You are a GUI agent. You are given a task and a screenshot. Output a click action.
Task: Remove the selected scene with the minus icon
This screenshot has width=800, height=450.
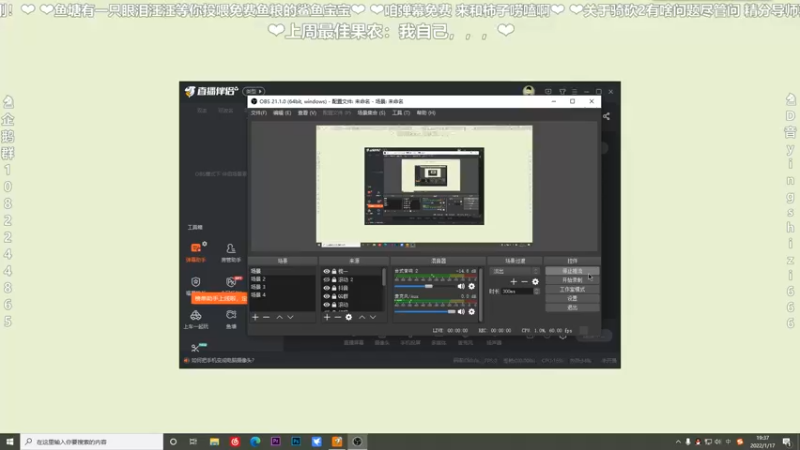click(266, 317)
